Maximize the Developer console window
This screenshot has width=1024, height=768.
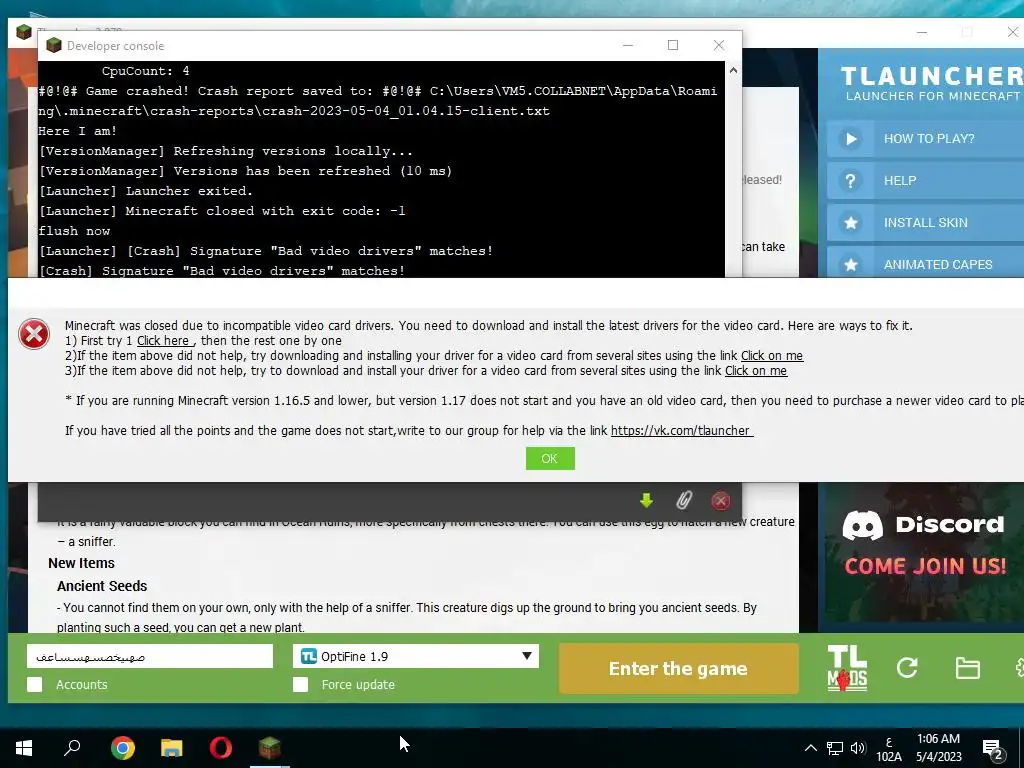click(x=673, y=45)
